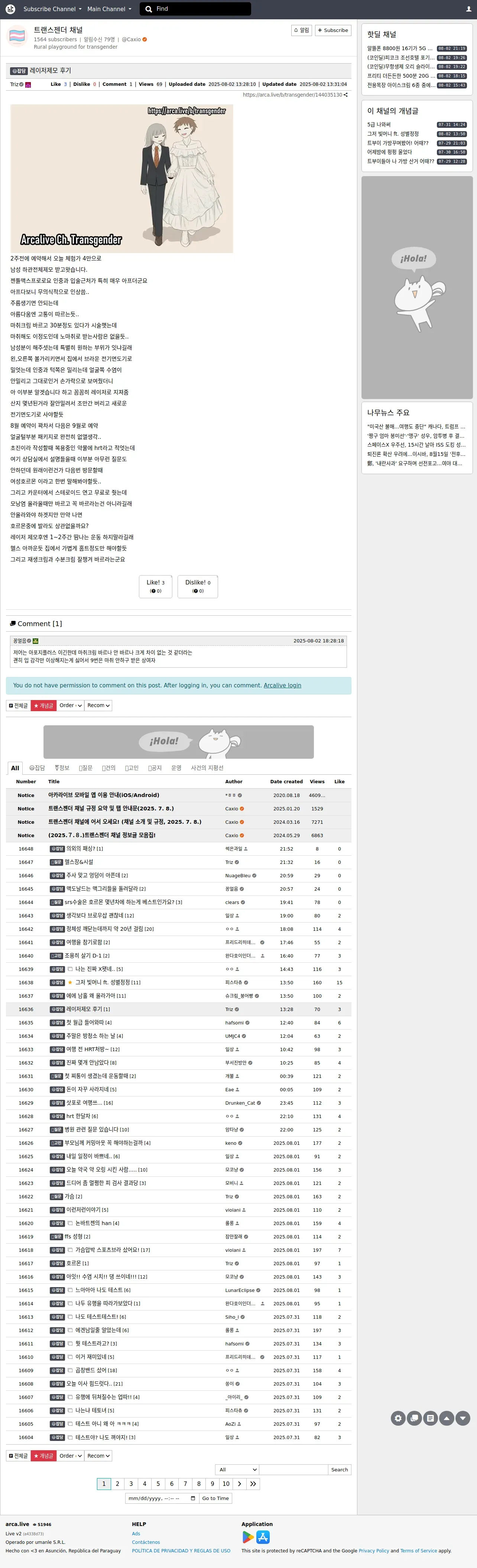Open the settings gear floating button
Screen dimensions: 477x1568
pos(398,1418)
